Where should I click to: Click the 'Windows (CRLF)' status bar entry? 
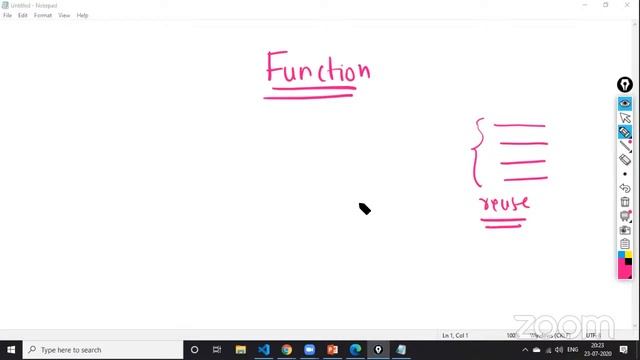[x=550, y=335]
